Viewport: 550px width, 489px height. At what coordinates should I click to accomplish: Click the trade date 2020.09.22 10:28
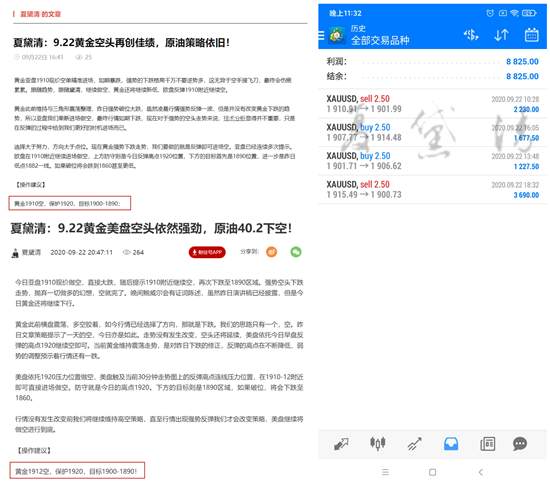[515, 99]
